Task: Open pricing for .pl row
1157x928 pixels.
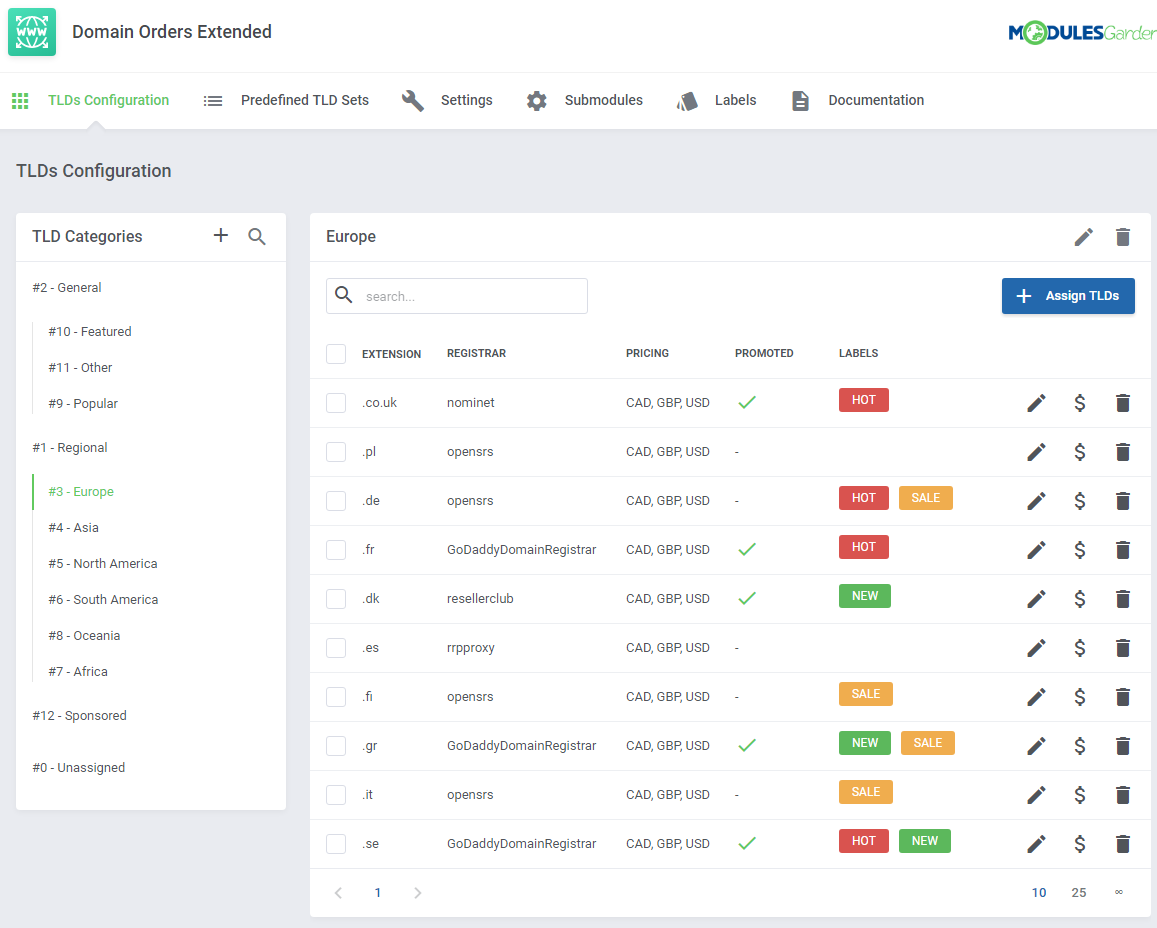Action: [1080, 451]
